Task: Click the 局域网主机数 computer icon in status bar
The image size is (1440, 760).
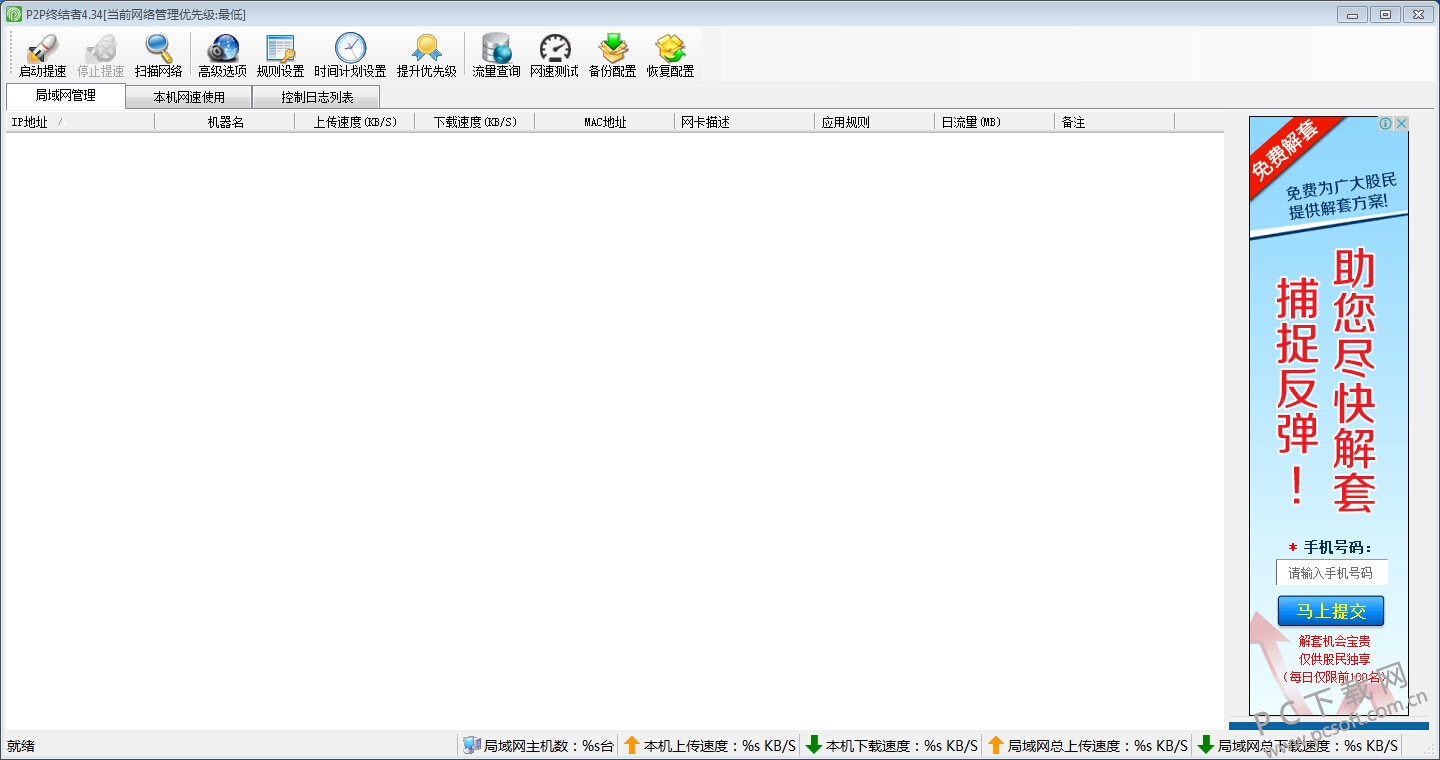Action: click(x=472, y=745)
